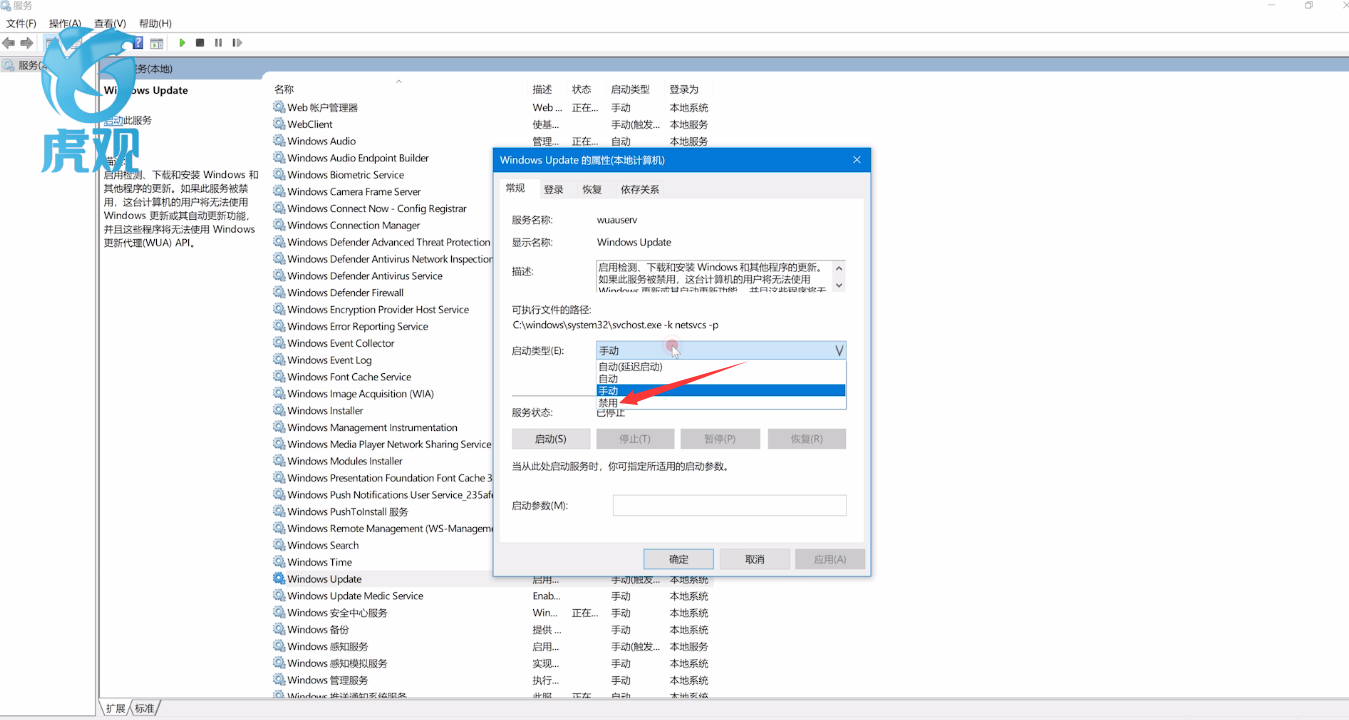Confirm with the 确定 button

[x=679, y=559]
